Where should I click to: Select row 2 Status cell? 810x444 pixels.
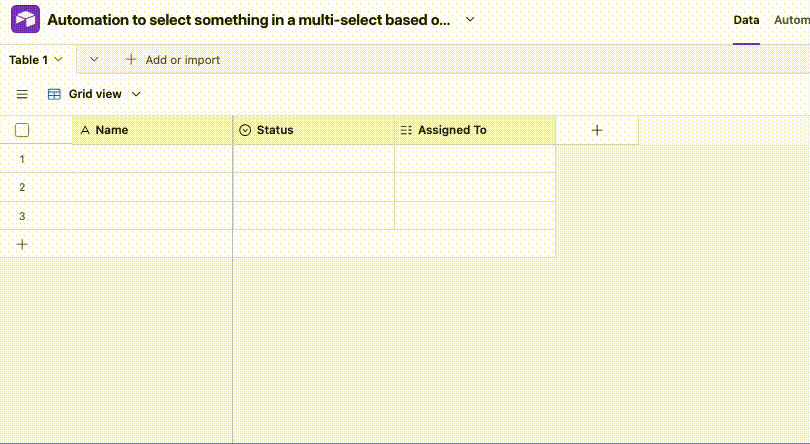pos(314,187)
